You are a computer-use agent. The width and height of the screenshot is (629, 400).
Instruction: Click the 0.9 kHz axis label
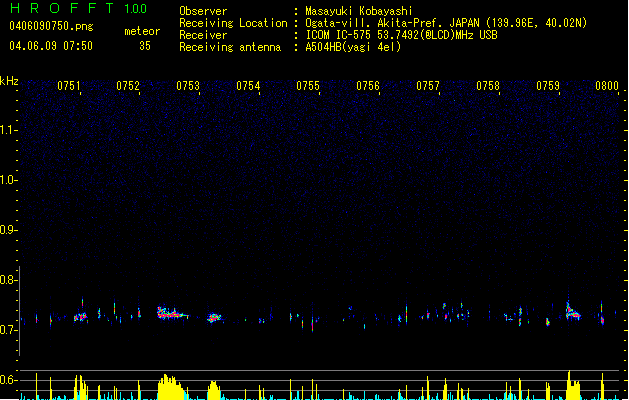tap(8, 230)
